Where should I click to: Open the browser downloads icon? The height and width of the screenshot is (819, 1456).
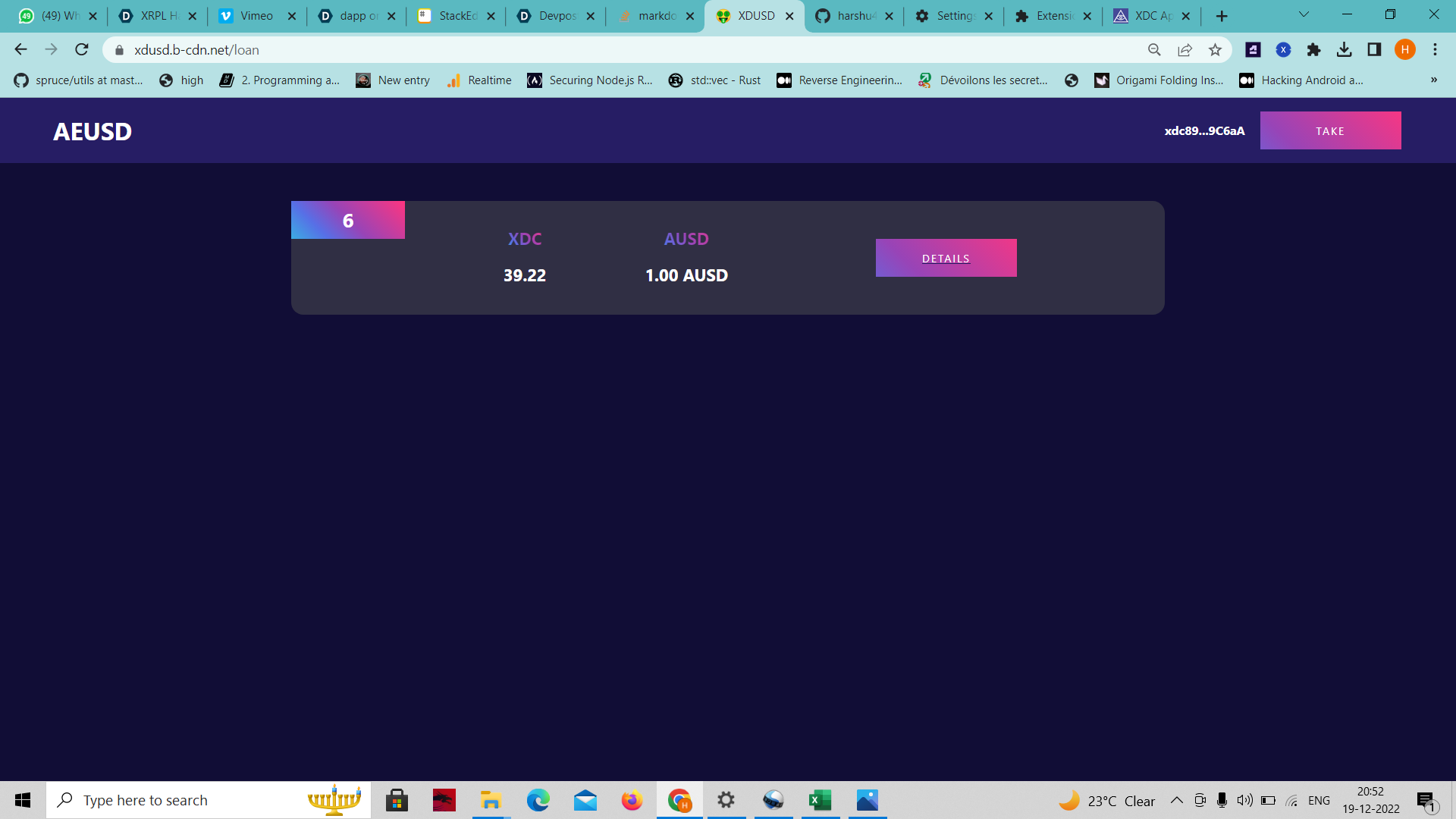click(1344, 50)
